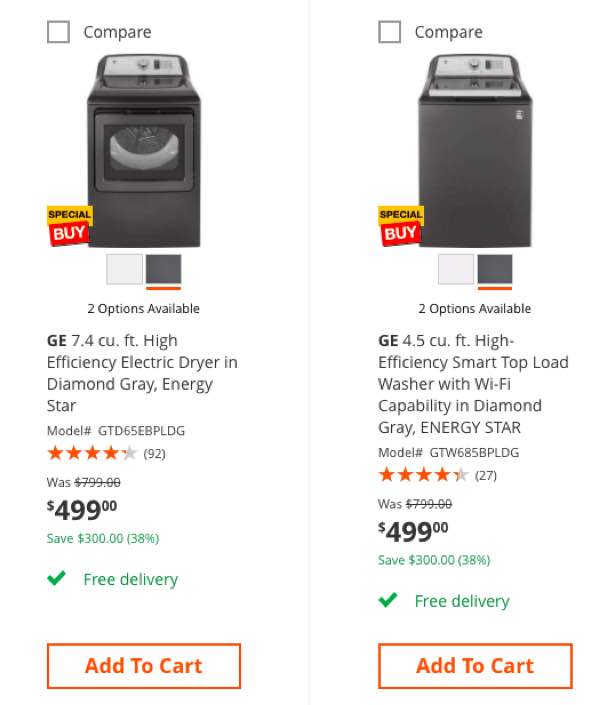Check Compare box for GE washer
The height and width of the screenshot is (705, 600).
click(390, 32)
